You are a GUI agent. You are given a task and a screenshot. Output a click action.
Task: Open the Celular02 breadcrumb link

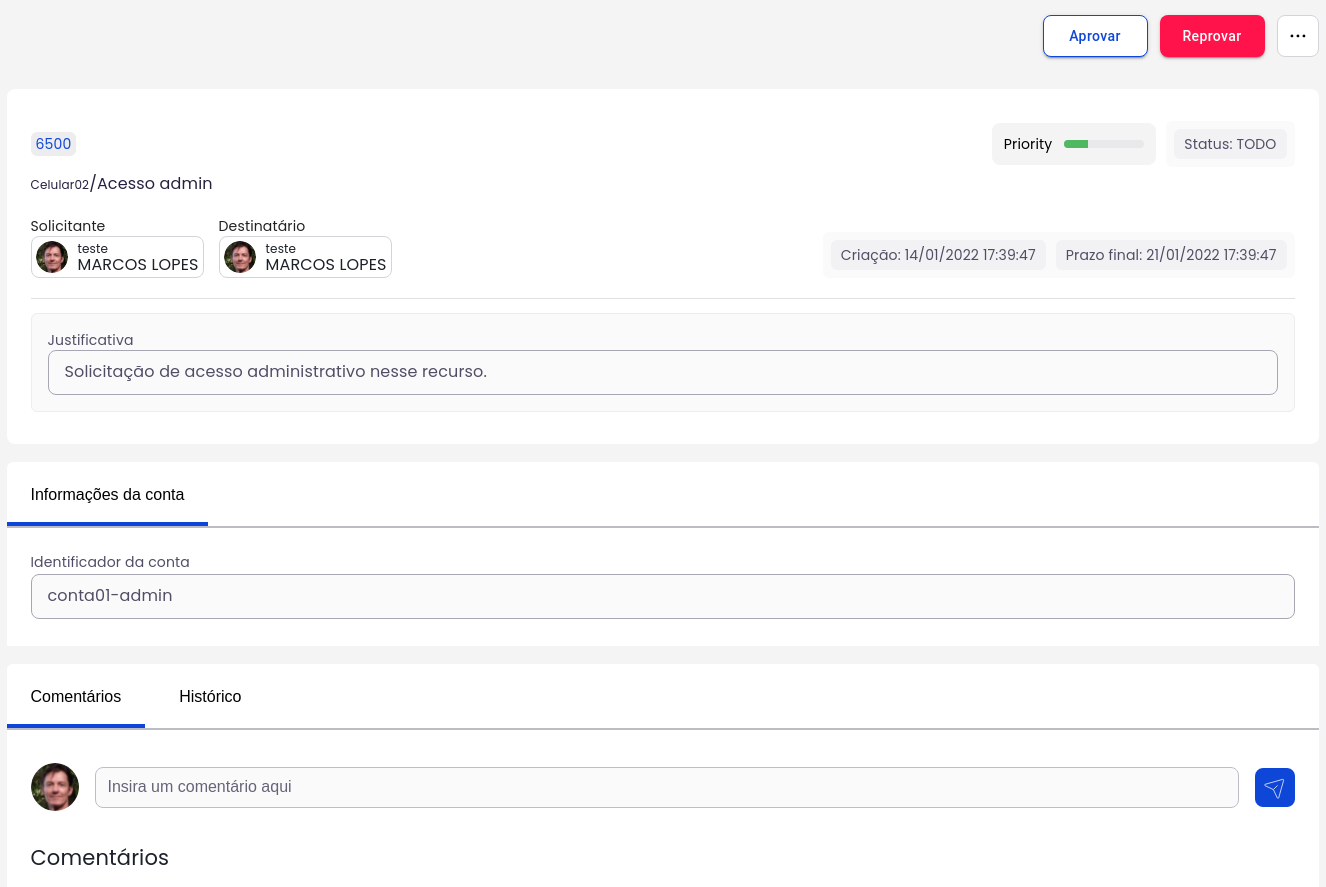pos(59,185)
